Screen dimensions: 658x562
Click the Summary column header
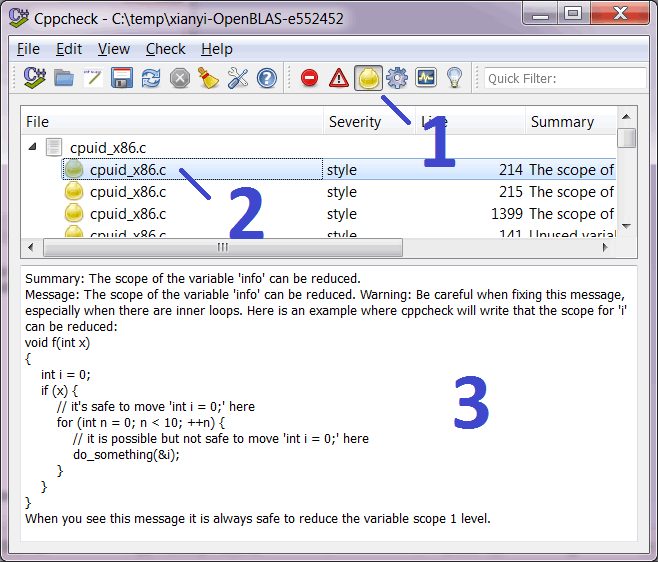[x=562, y=122]
